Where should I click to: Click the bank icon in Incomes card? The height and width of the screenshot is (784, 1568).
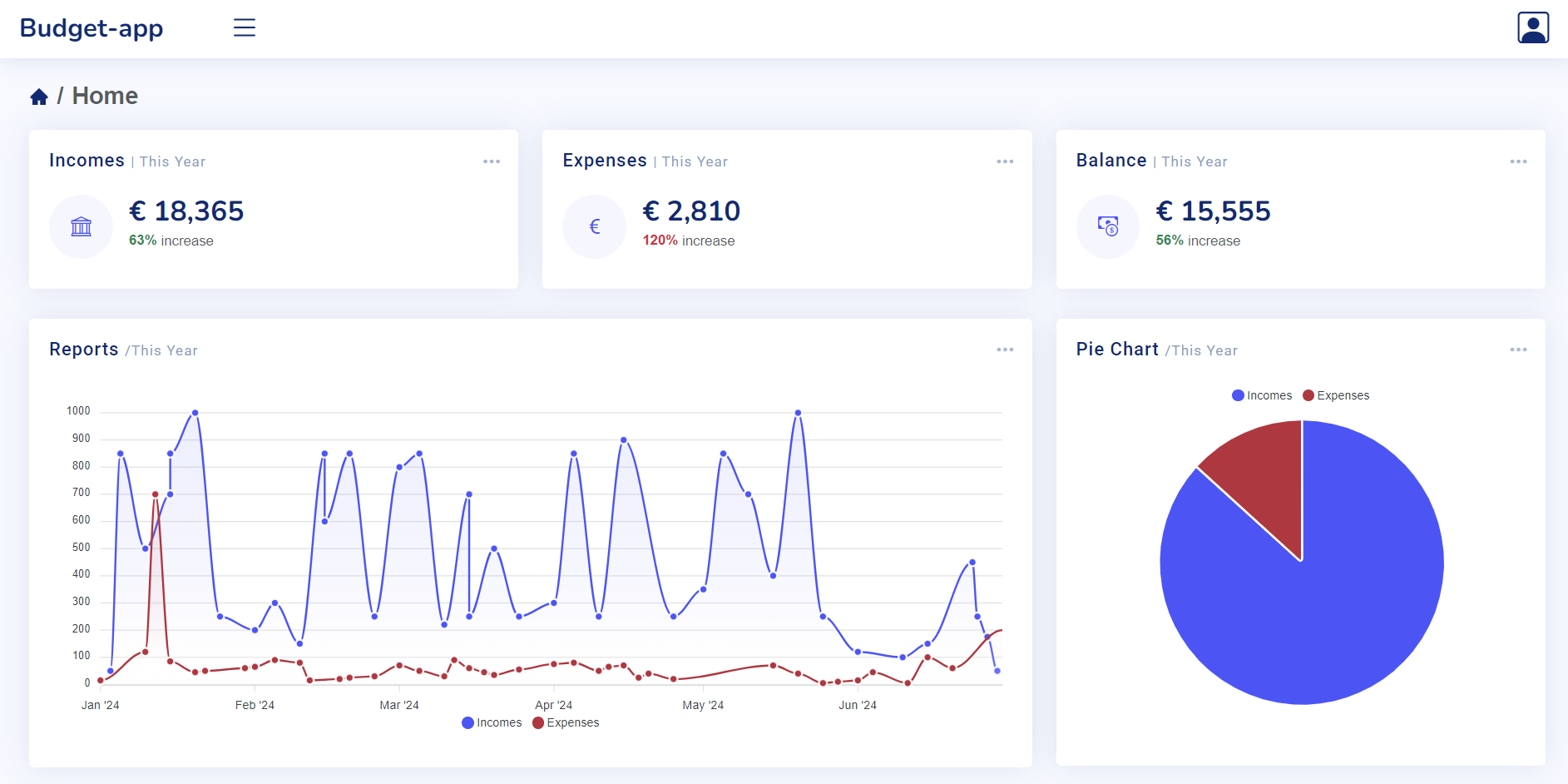pos(82,226)
